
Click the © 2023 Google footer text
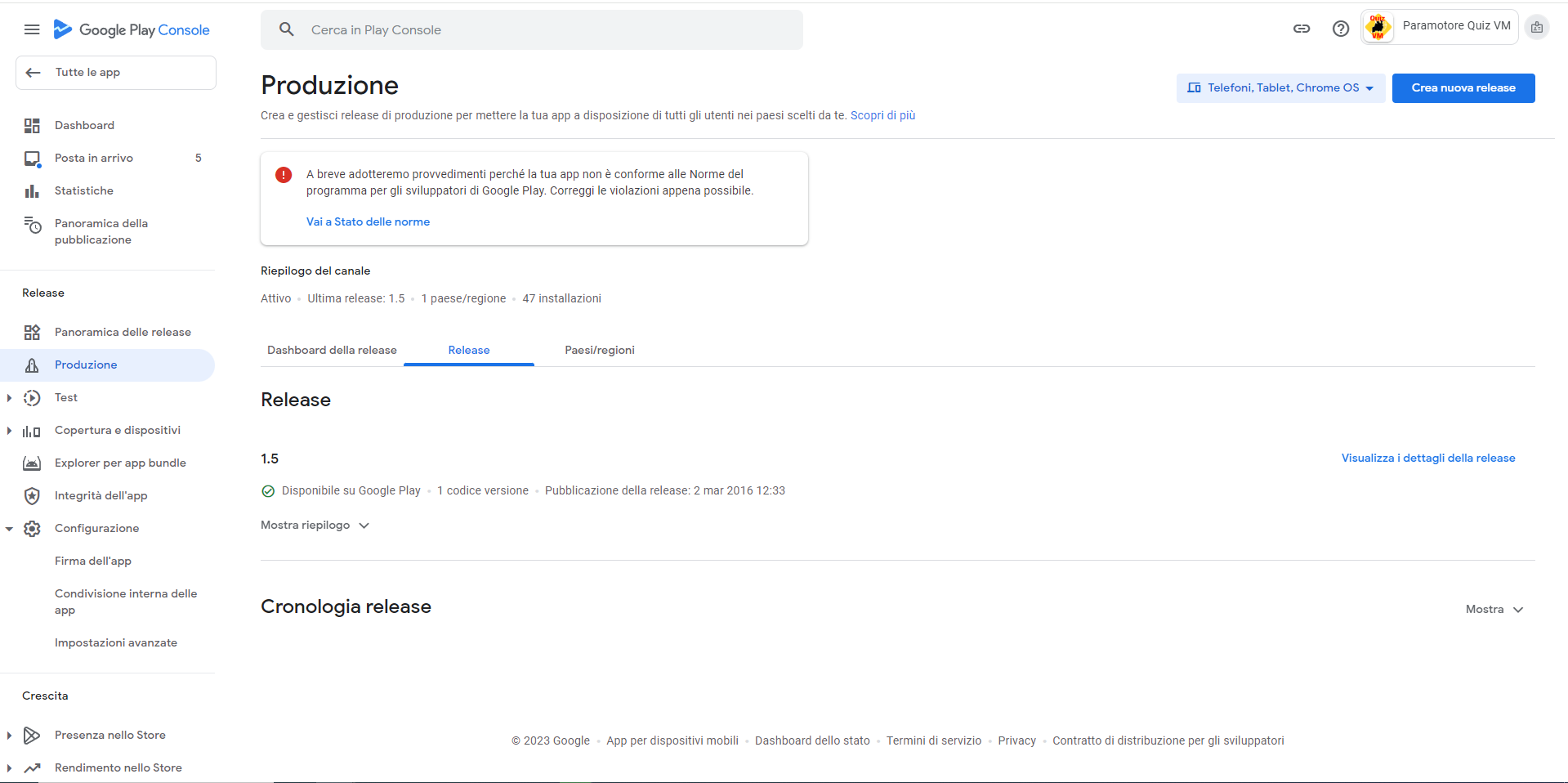[551, 741]
